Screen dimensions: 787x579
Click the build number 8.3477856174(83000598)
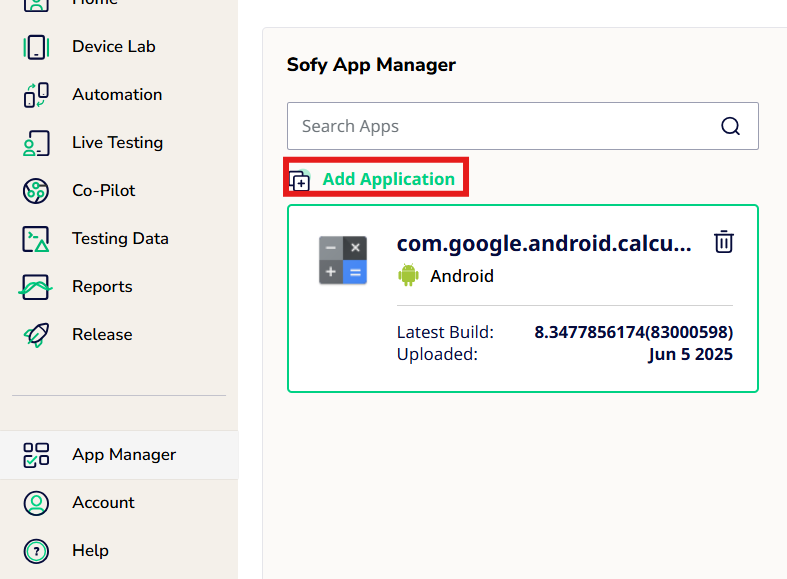(633, 332)
